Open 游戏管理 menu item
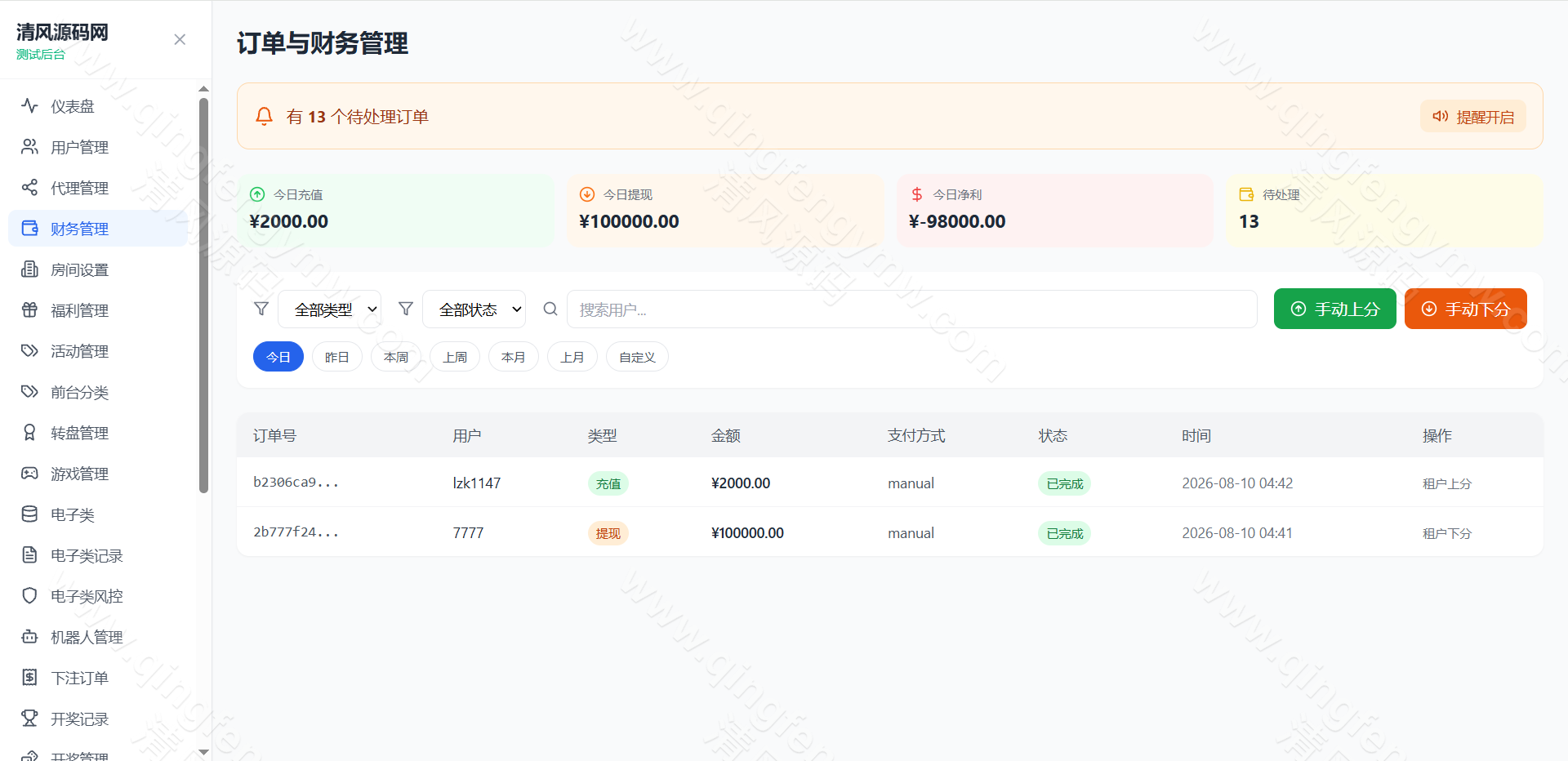The height and width of the screenshot is (761, 1568). pos(98,473)
